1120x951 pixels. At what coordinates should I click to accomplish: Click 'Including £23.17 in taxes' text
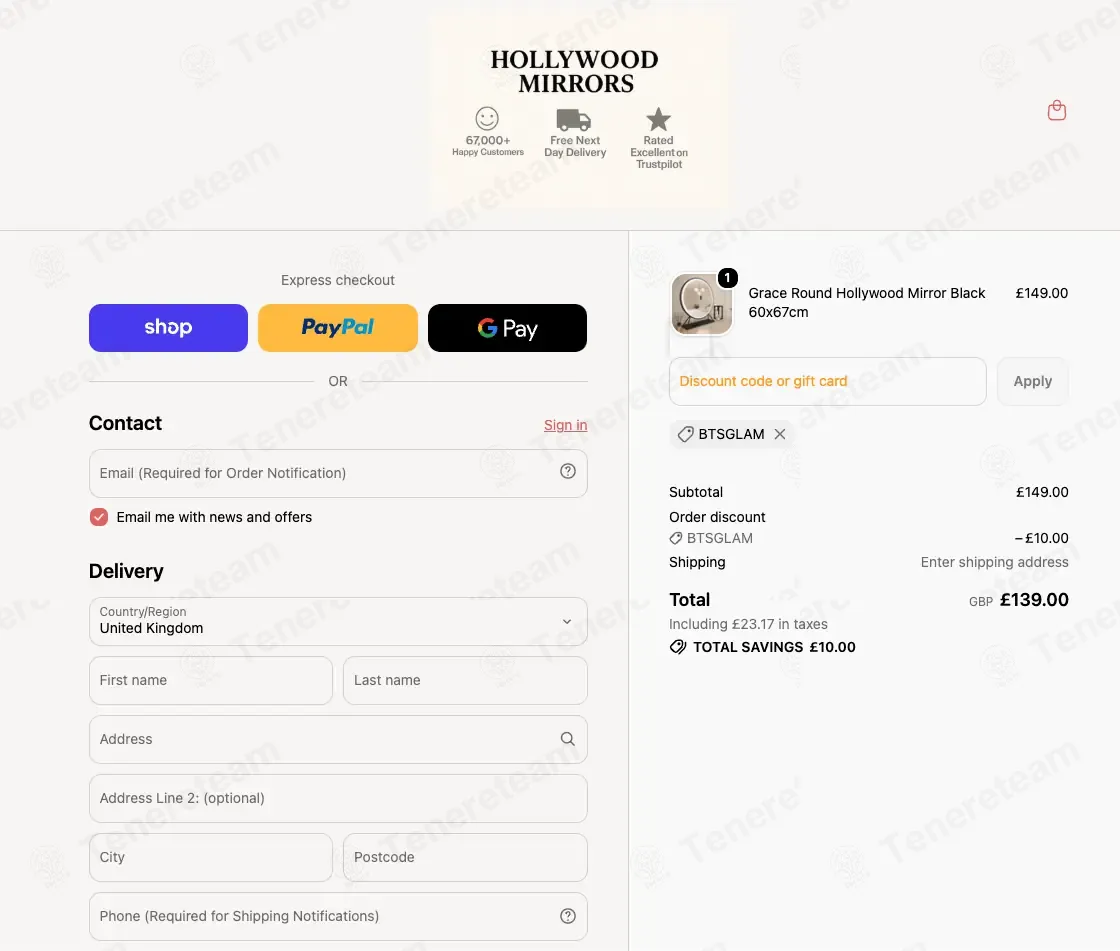click(x=748, y=624)
